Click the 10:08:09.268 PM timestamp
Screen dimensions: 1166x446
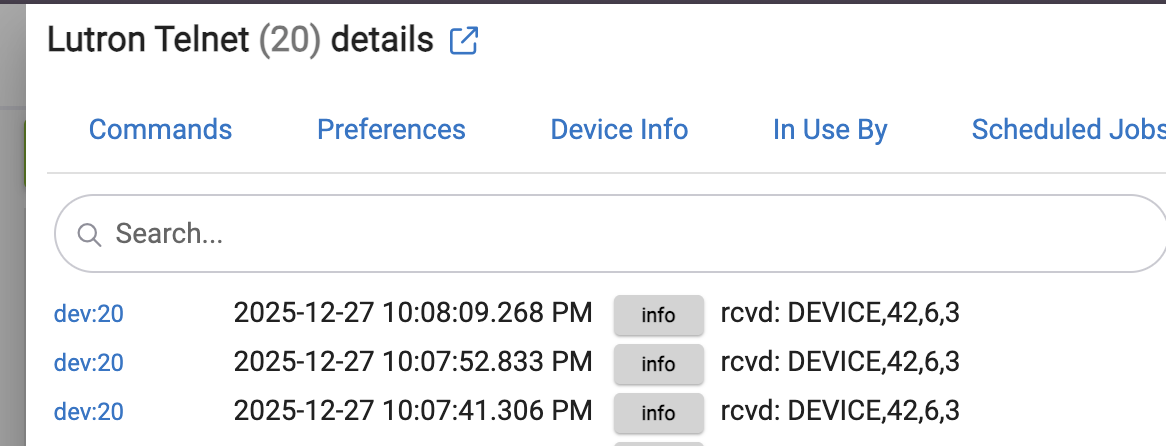click(x=413, y=314)
